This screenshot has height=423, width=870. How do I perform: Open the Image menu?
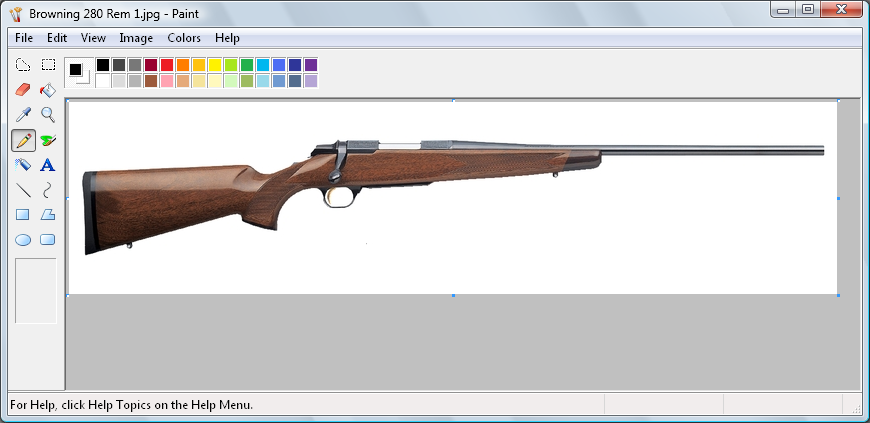tap(136, 38)
